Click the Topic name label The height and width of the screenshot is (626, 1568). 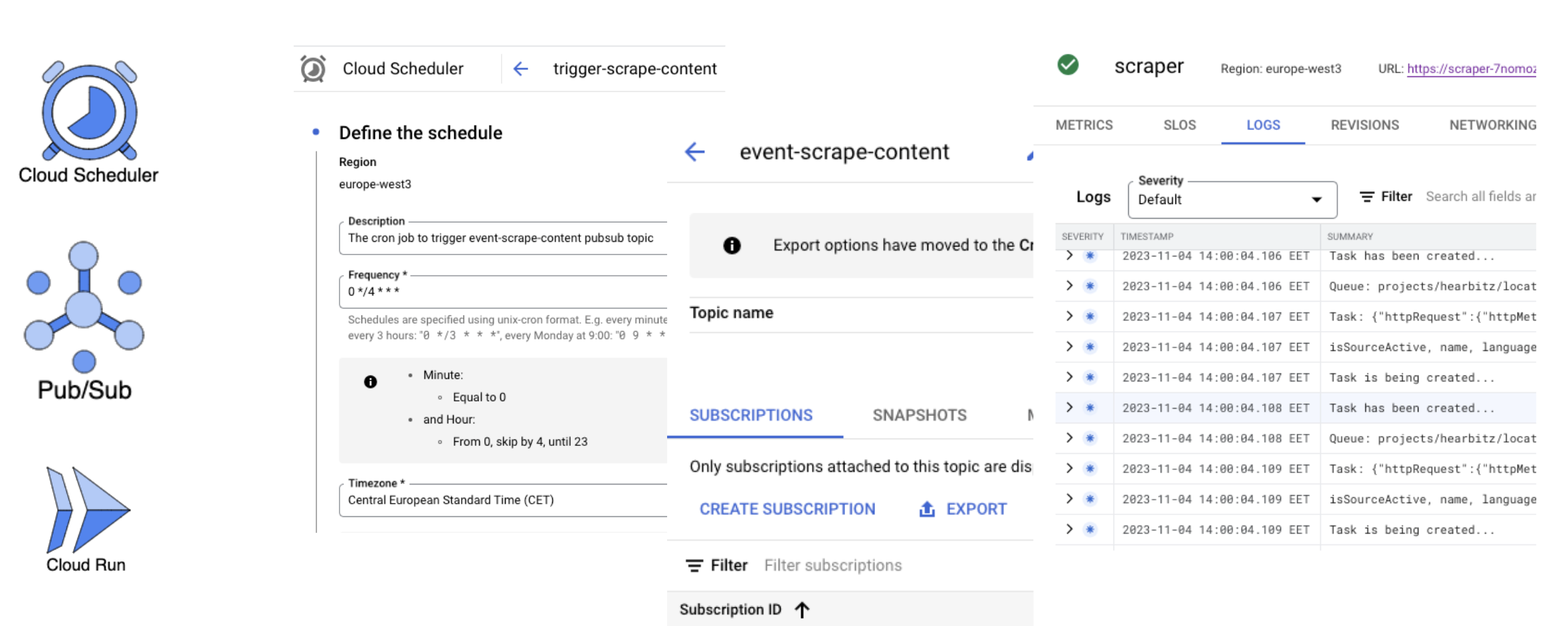[x=731, y=313]
